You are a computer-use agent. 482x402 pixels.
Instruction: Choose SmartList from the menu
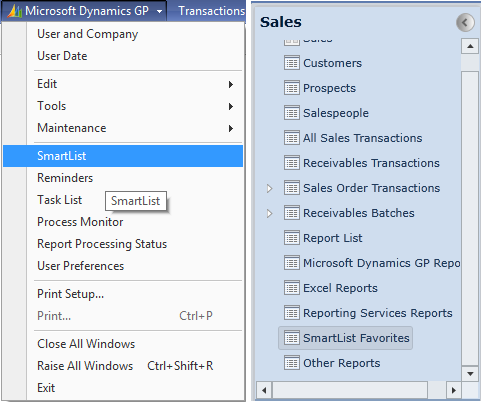coord(123,156)
